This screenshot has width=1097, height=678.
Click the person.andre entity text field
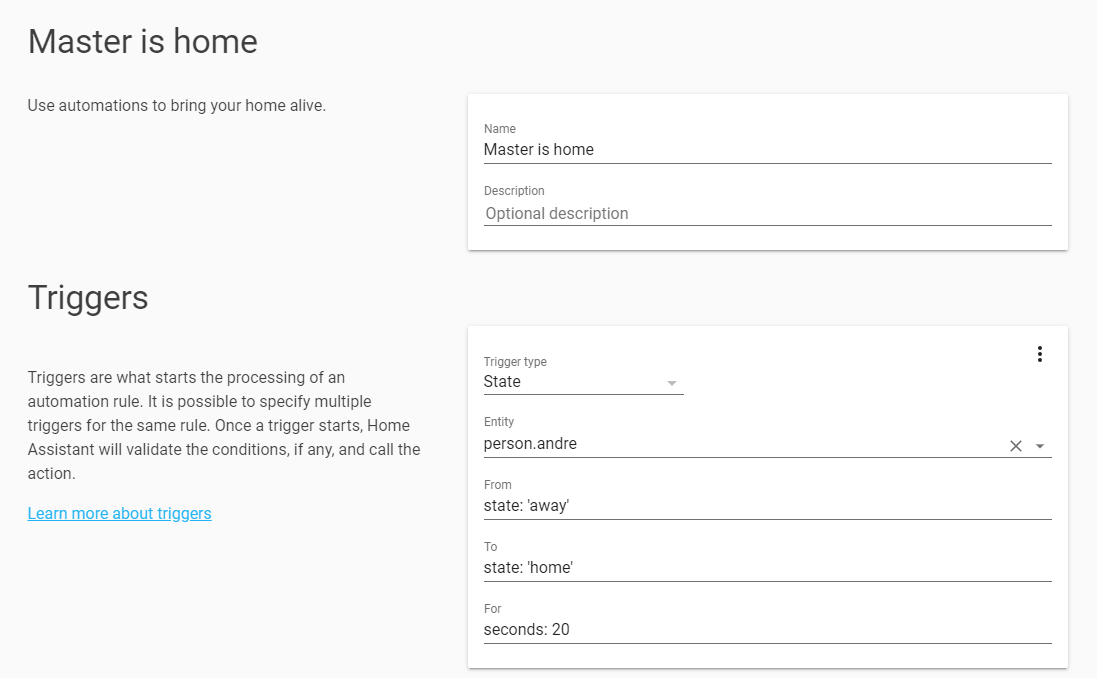pos(740,444)
